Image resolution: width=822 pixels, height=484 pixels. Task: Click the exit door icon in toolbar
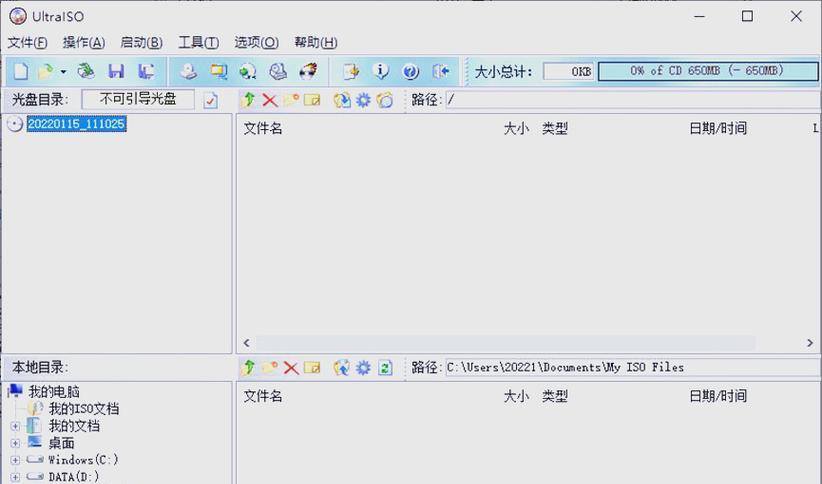(441, 71)
